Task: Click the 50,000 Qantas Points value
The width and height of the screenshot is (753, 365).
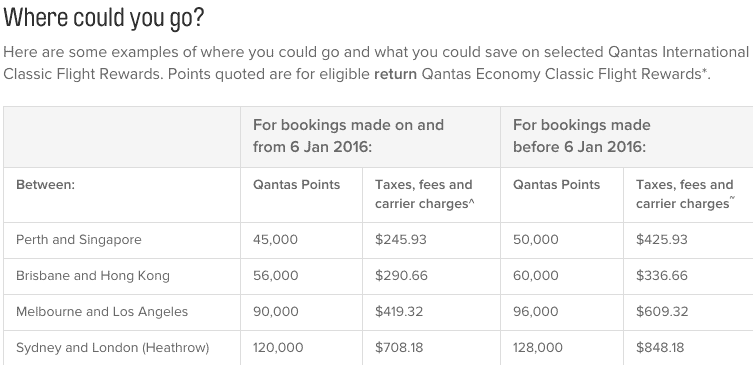Action: point(535,240)
